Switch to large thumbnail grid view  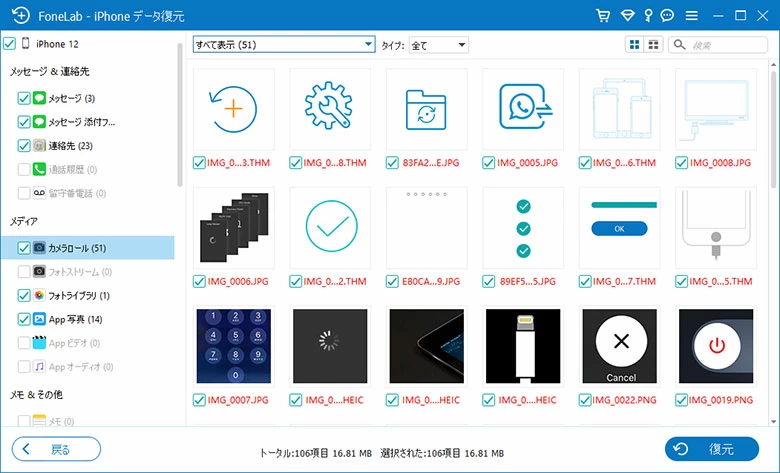(x=634, y=45)
